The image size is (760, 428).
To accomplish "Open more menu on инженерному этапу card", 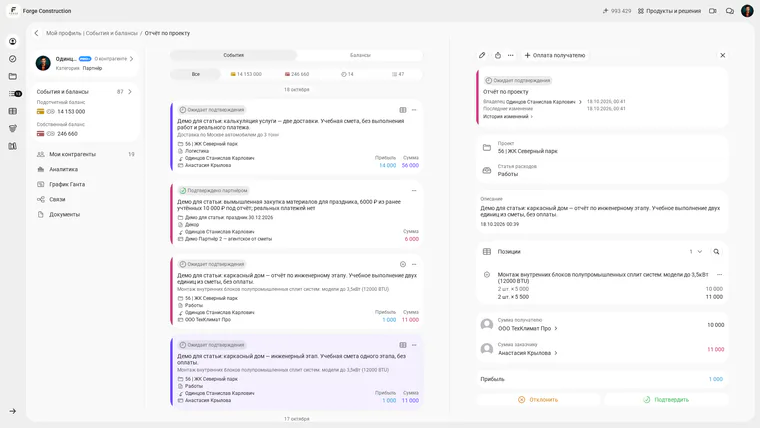I will [414, 264].
